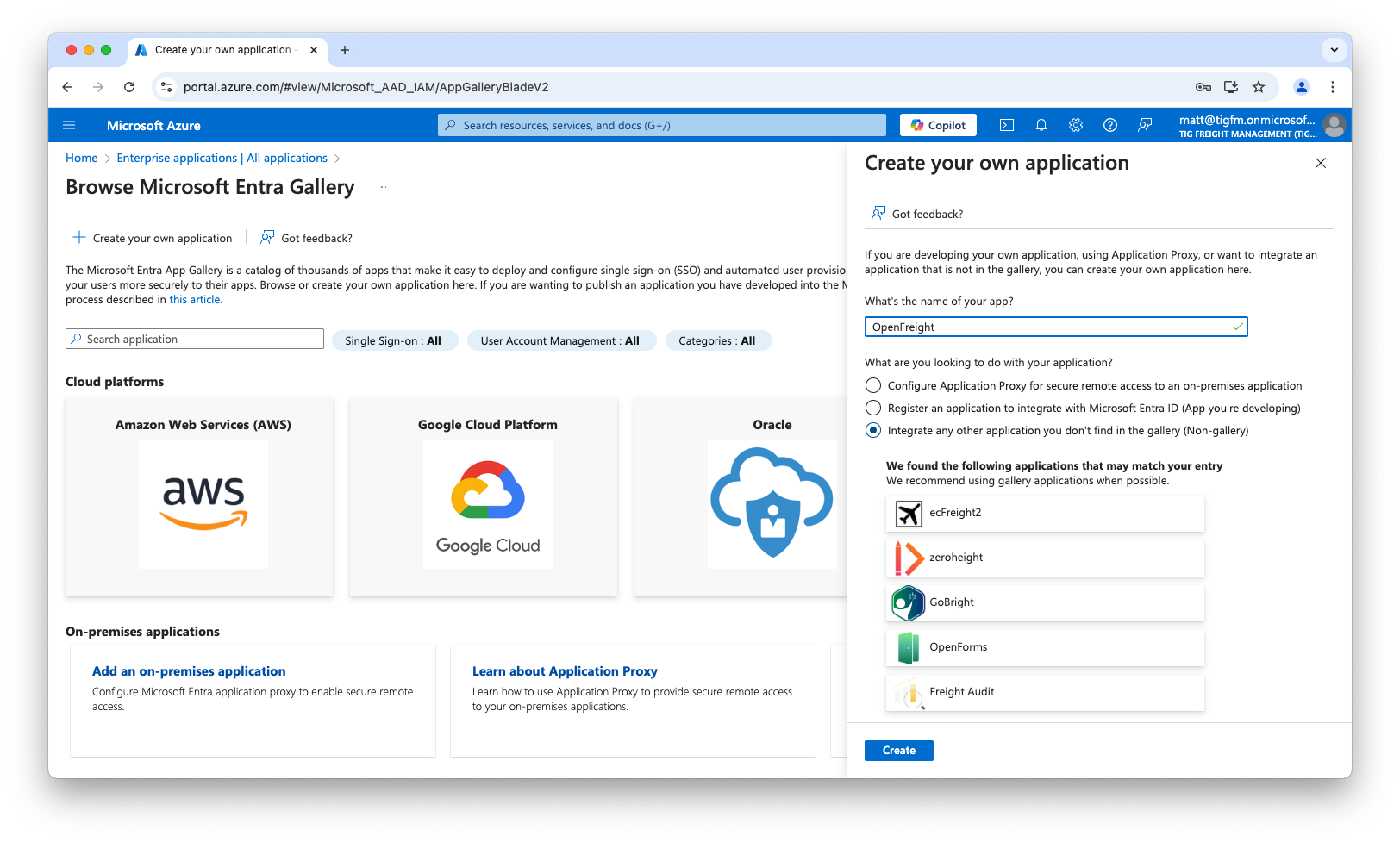Choose the GoBright suggested app

point(1045,602)
